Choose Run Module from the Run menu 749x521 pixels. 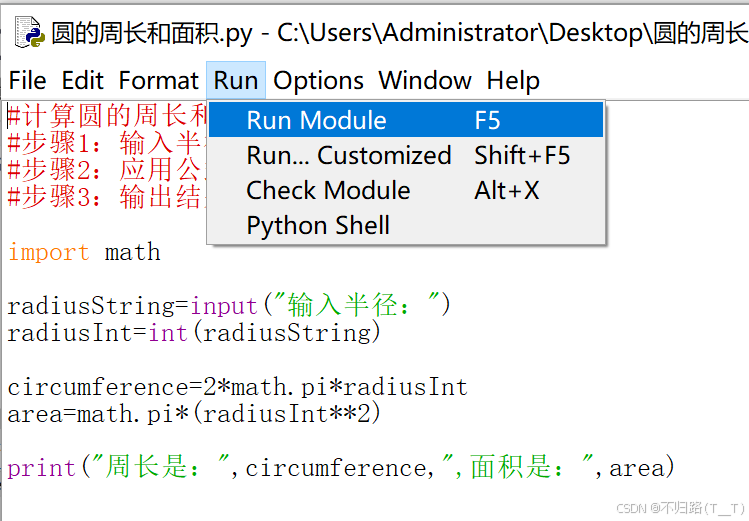[x=316, y=121]
